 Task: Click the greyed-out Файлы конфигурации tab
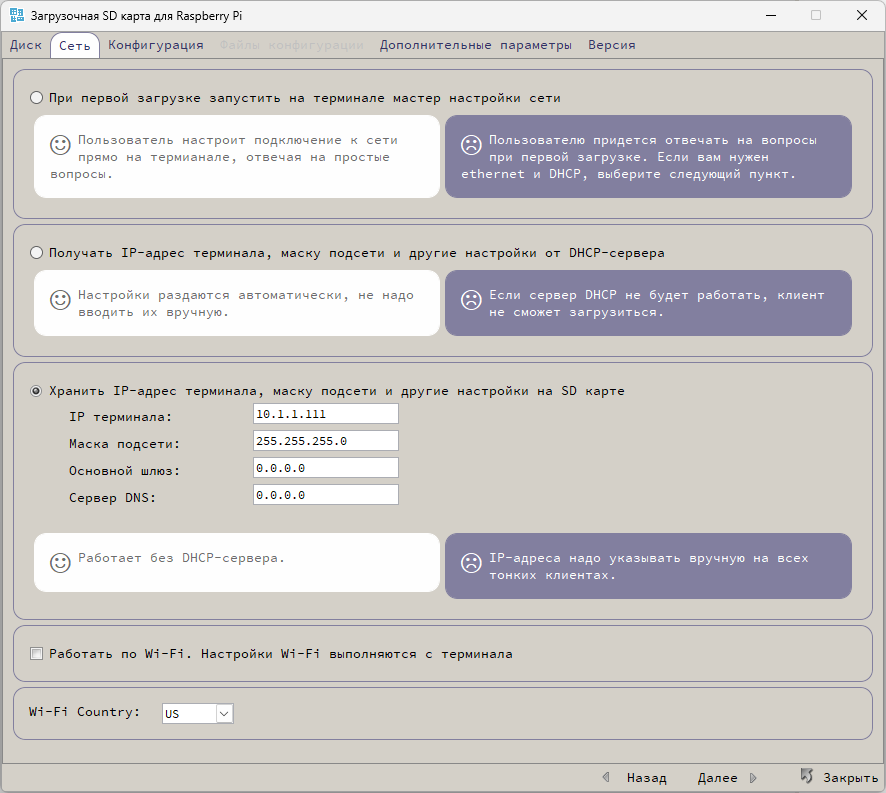[x=291, y=45]
